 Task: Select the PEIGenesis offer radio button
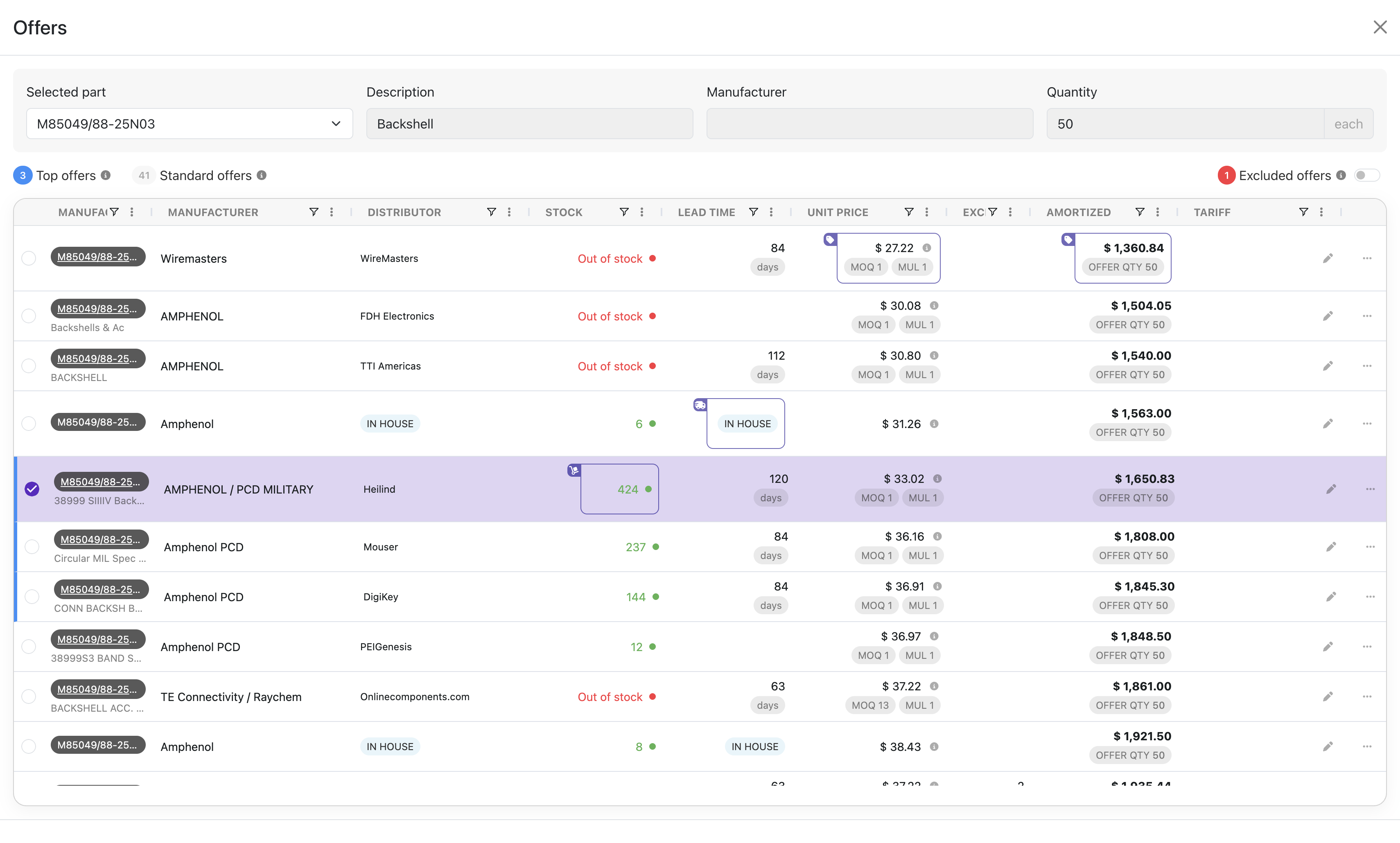(x=28, y=647)
